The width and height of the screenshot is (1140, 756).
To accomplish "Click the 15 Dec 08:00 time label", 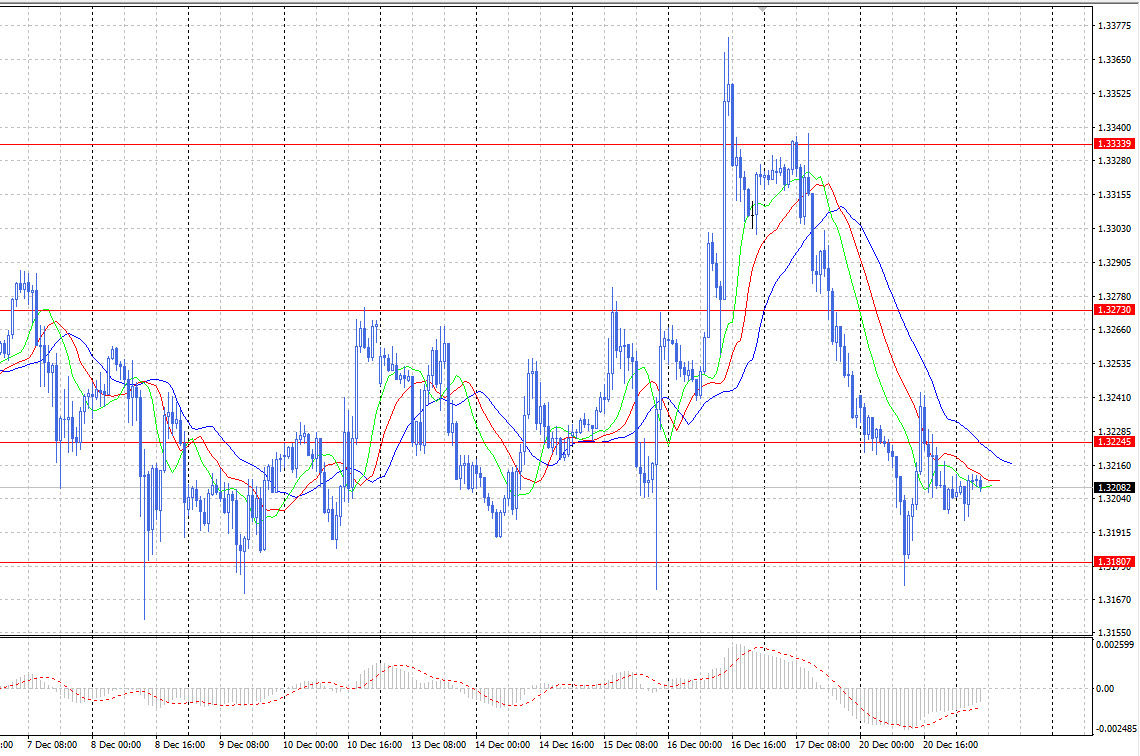I will pyautogui.click(x=630, y=745).
